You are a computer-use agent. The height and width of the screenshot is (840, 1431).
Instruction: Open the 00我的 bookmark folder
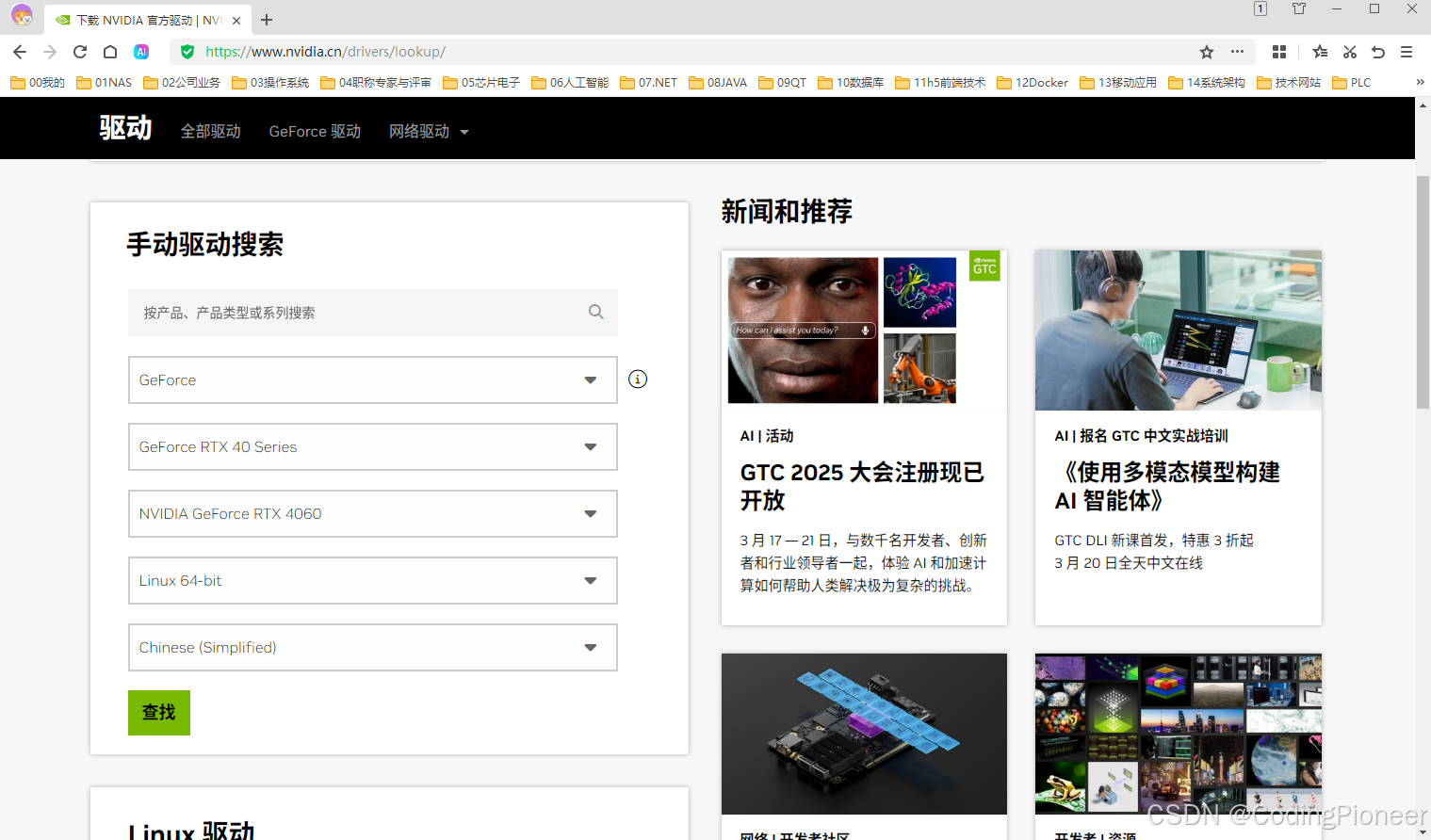click(x=38, y=83)
